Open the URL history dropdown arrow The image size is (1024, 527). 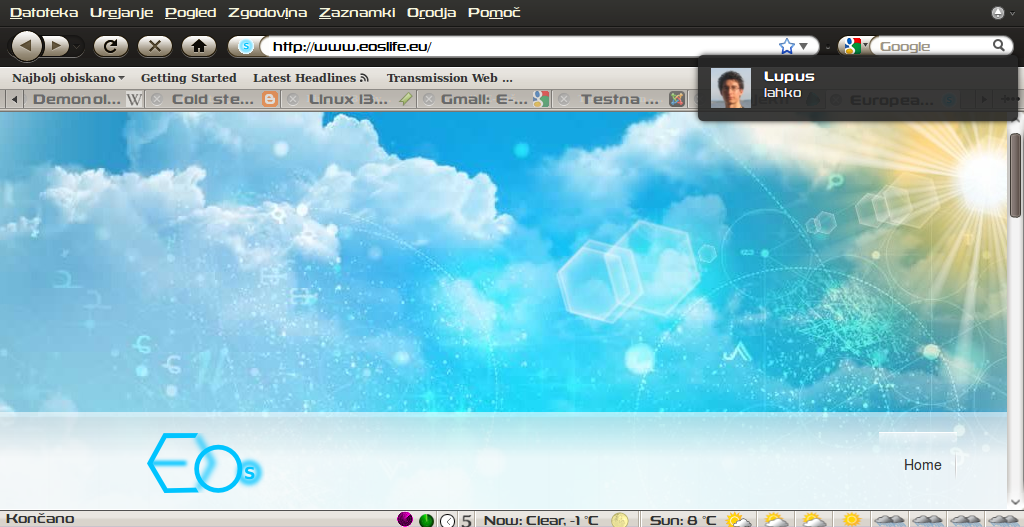tap(804, 46)
